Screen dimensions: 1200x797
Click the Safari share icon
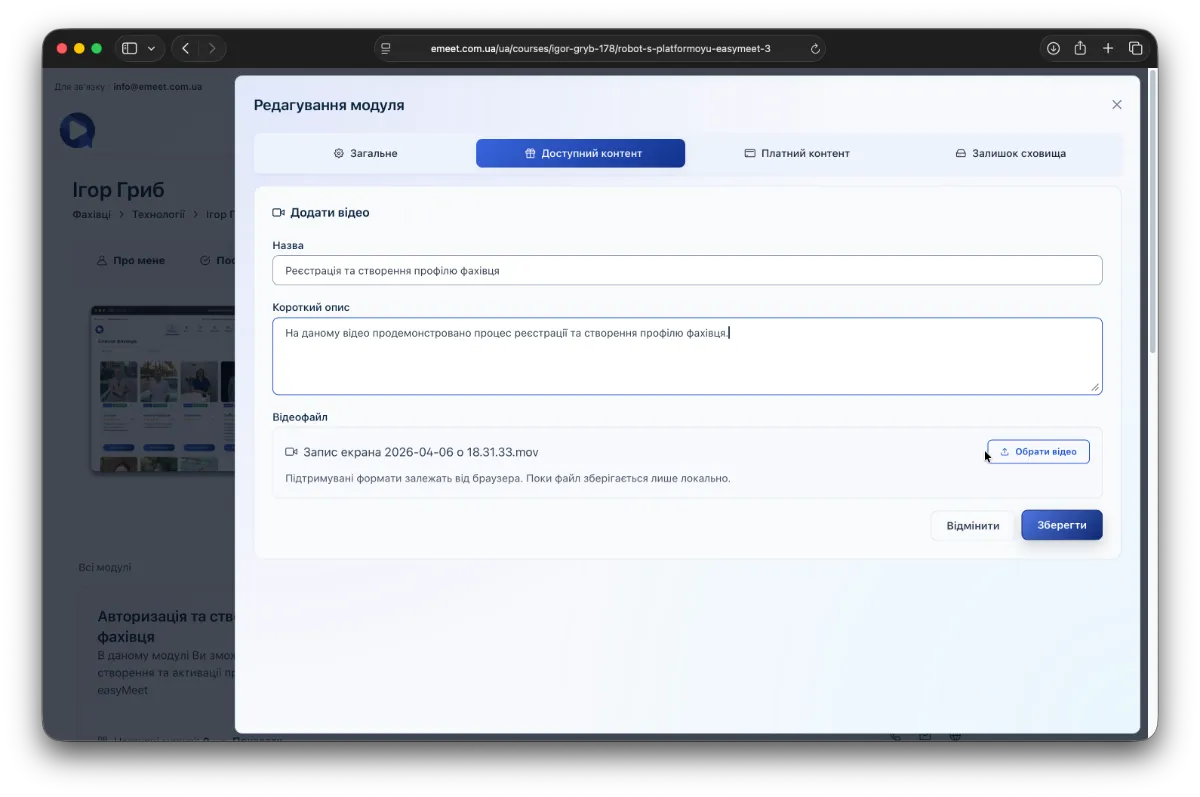coord(1080,48)
